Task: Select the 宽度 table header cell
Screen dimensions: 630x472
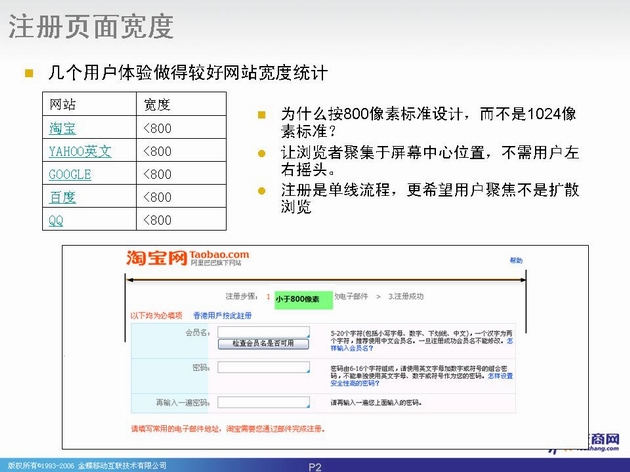Action: (181, 104)
